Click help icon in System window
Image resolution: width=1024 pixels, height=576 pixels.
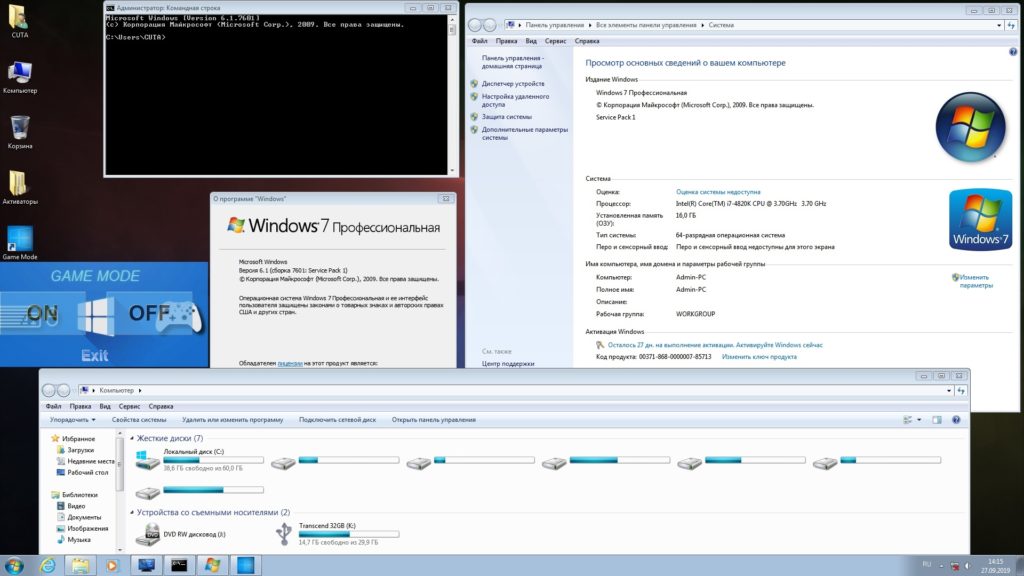(x=1013, y=52)
